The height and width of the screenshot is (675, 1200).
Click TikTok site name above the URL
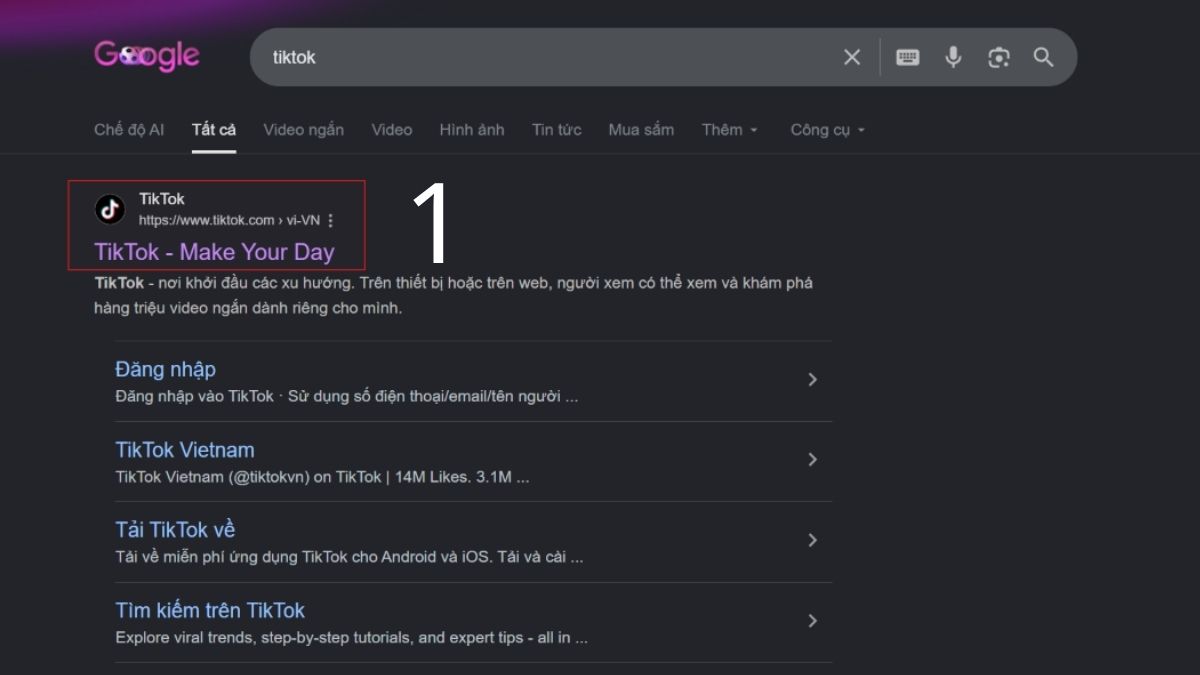pyautogui.click(x=162, y=199)
